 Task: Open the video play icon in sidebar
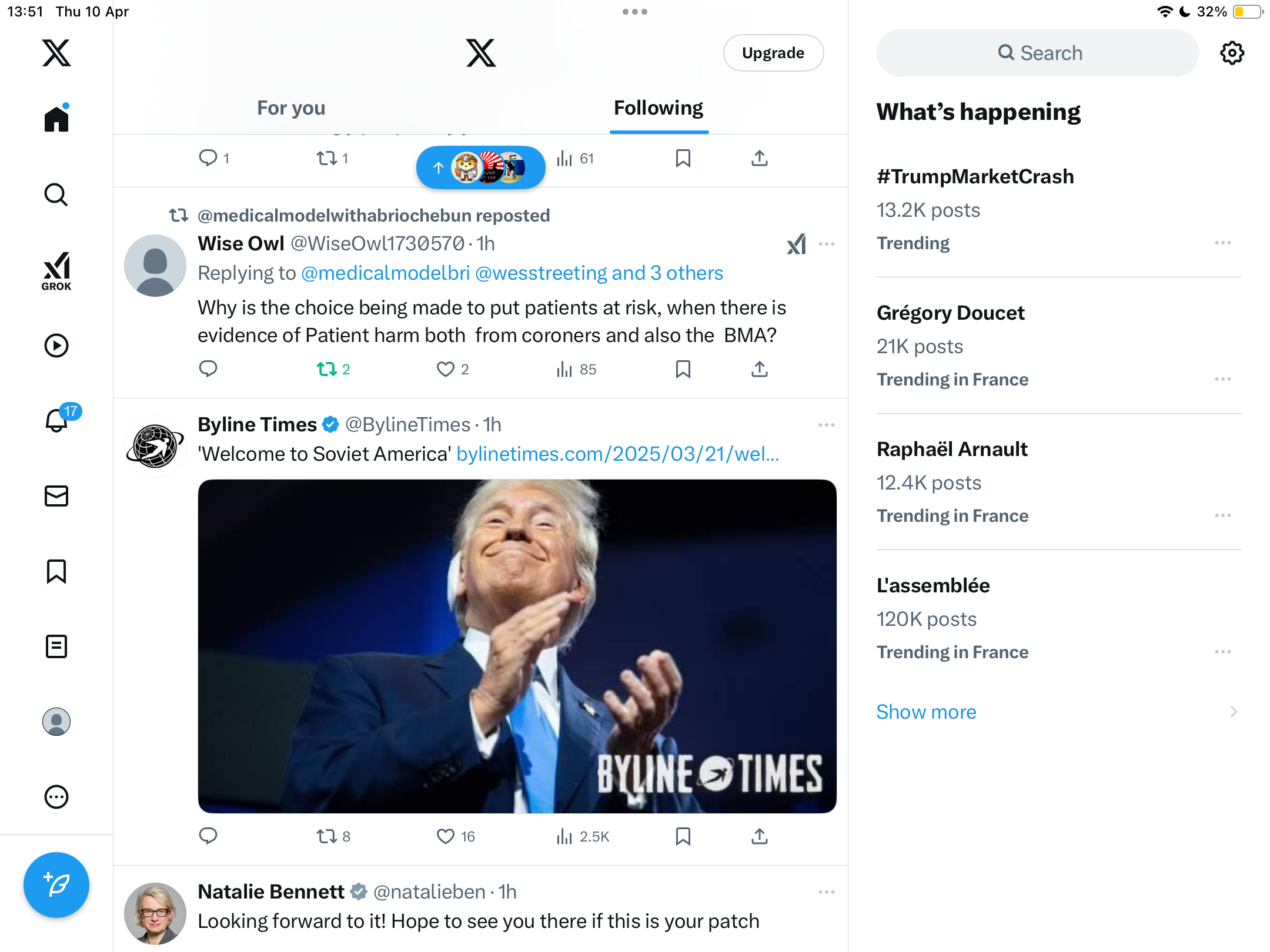point(56,346)
